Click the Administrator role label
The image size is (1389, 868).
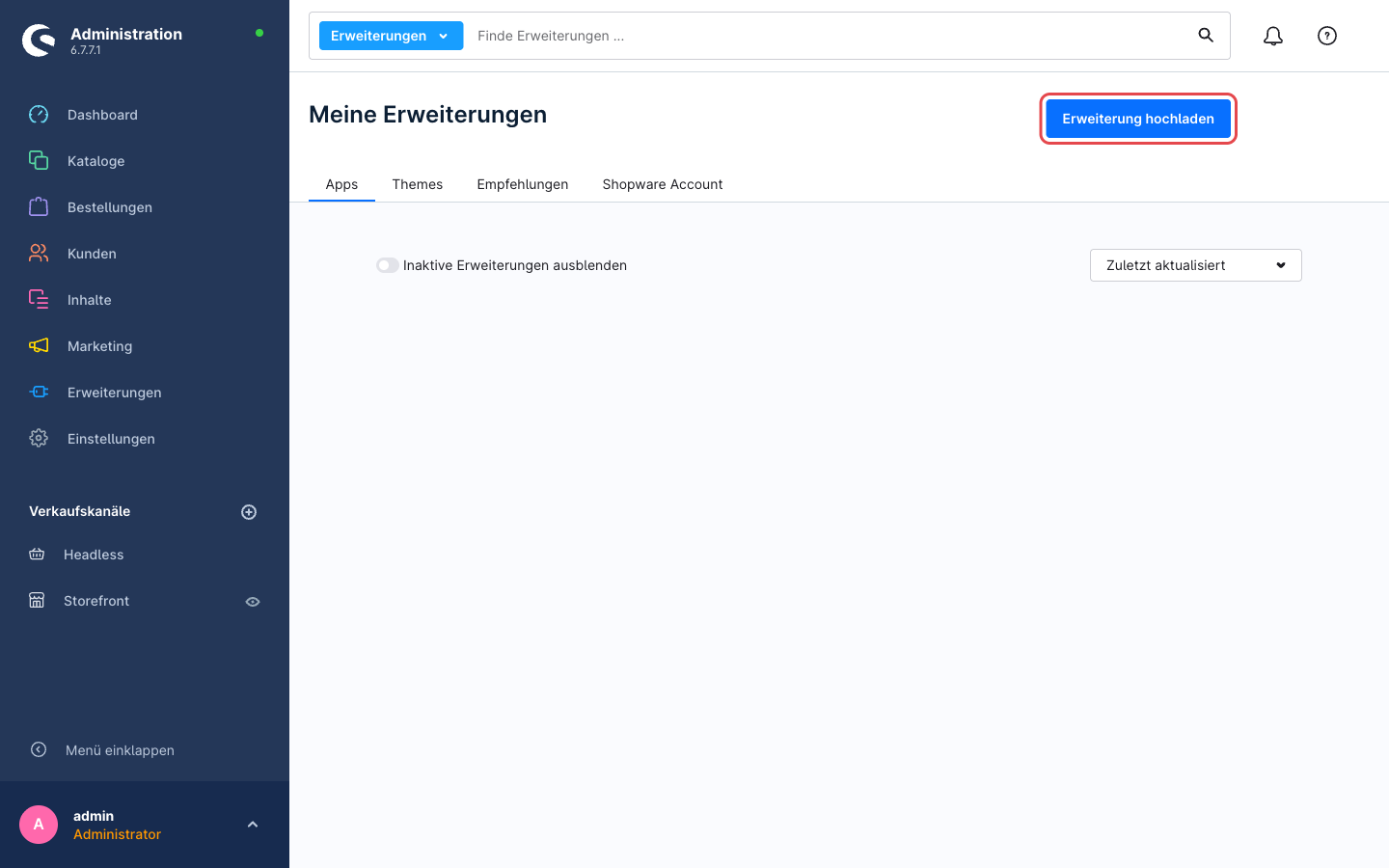pos(117,834)
